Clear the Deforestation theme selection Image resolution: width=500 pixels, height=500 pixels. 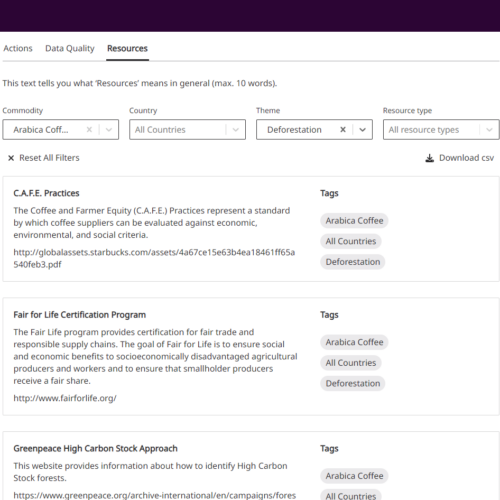[x=343, y=130]
